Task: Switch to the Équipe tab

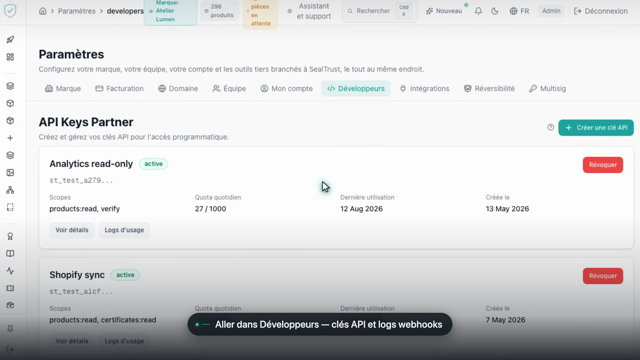Action: click(229, 89)
